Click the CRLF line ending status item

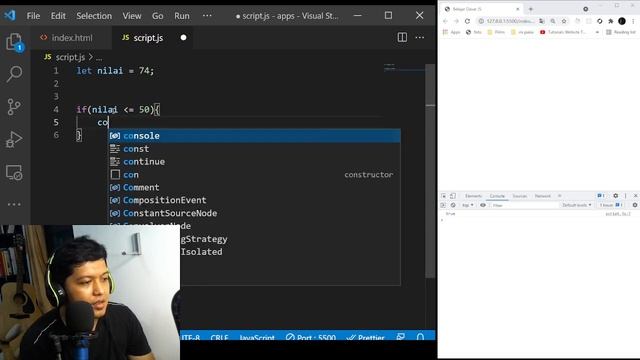[x=219, y=337]
